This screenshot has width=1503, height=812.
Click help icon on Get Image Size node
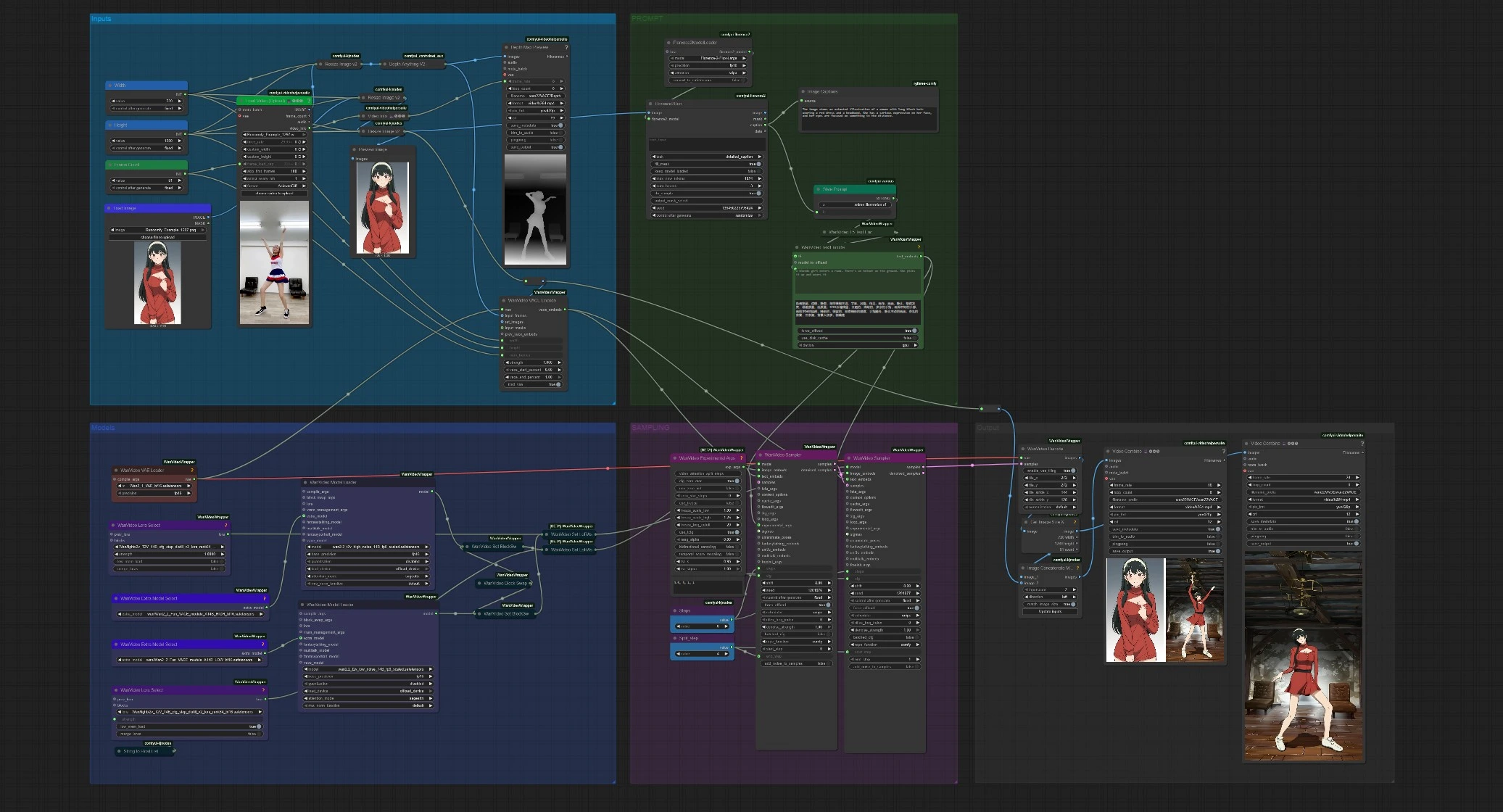(x=1074, y=521)
